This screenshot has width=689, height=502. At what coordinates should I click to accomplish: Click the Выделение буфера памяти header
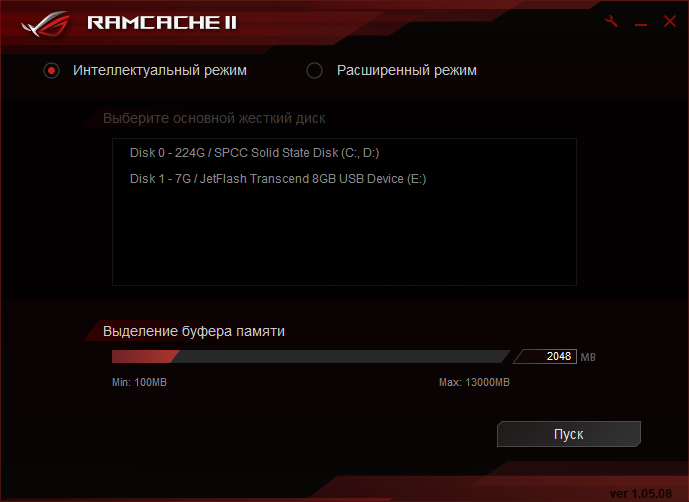click(x=194, y=331)
